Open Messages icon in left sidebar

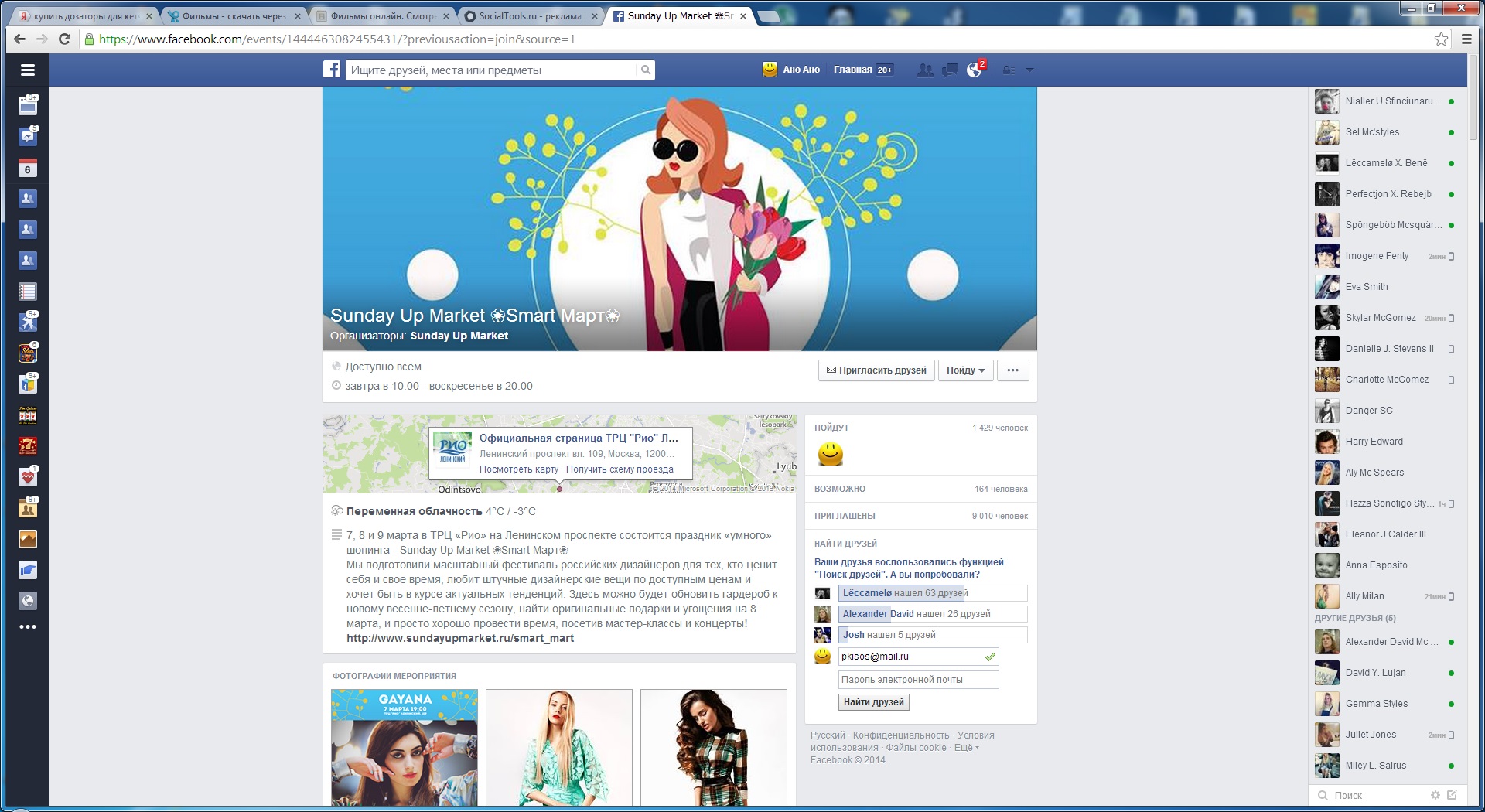pos(28,136)
